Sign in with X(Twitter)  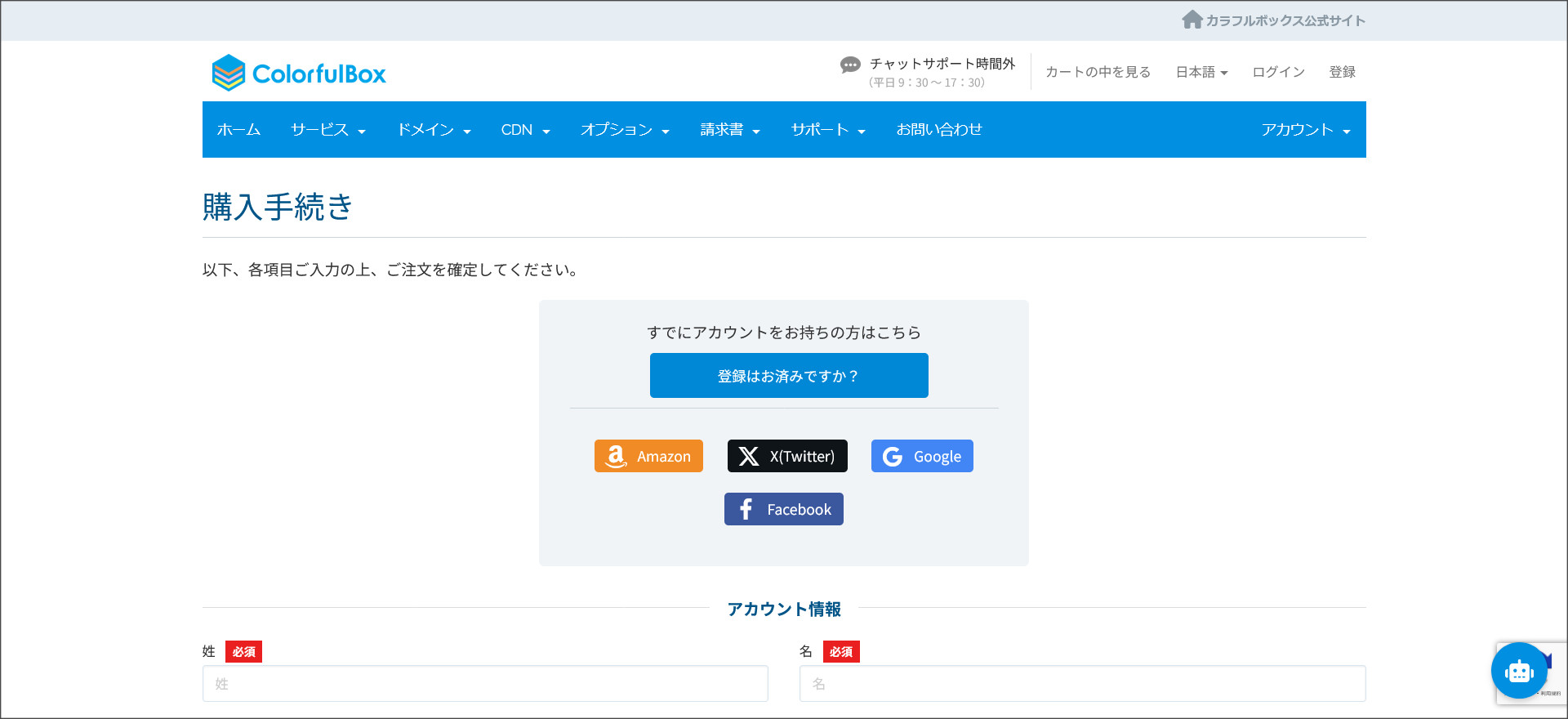787,456
